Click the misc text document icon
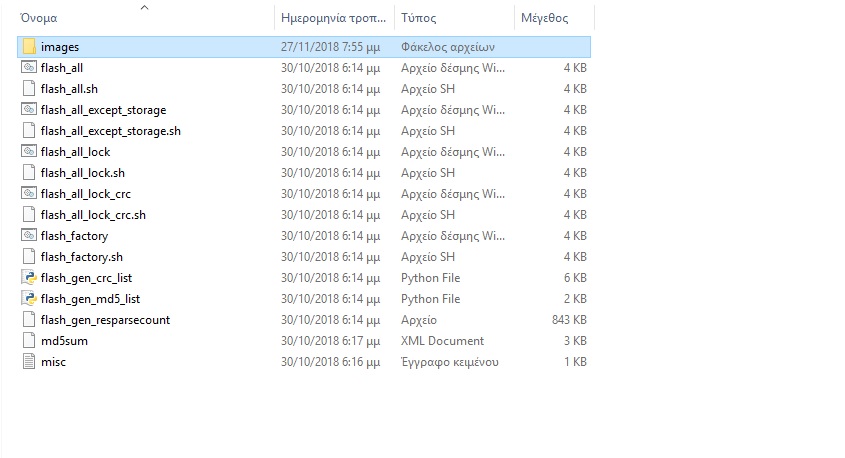 click(x=29, y=362)
